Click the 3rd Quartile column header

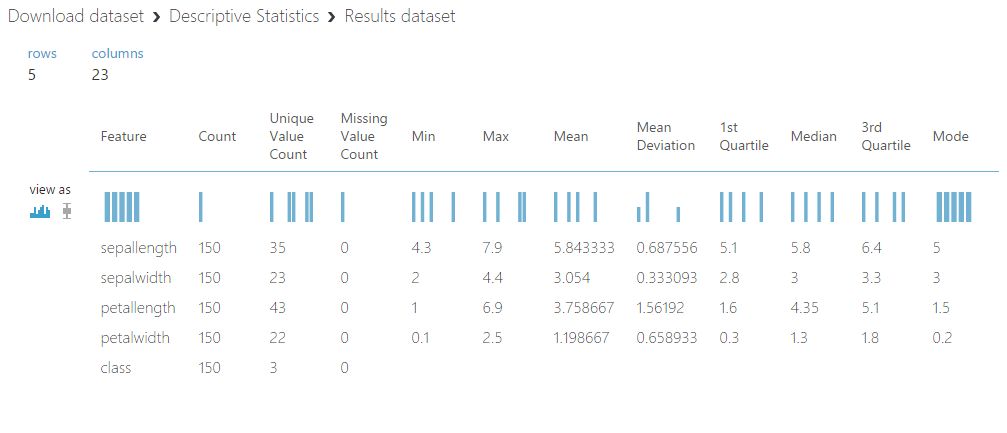[x=885, y=137]
